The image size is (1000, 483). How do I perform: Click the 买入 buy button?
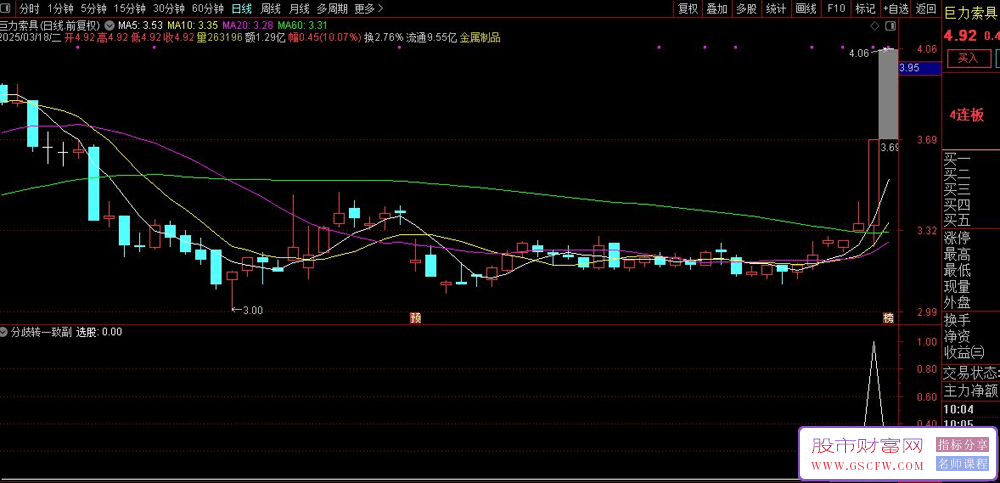967,58
